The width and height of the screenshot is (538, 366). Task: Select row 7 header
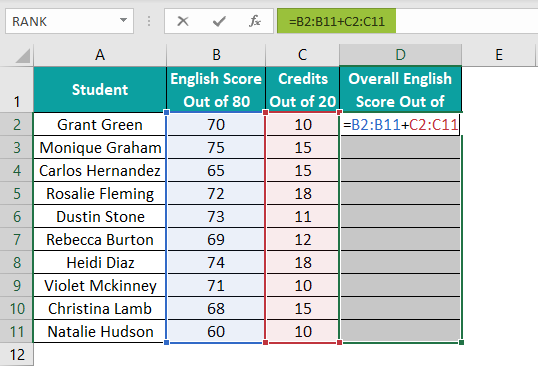point(16,239)
